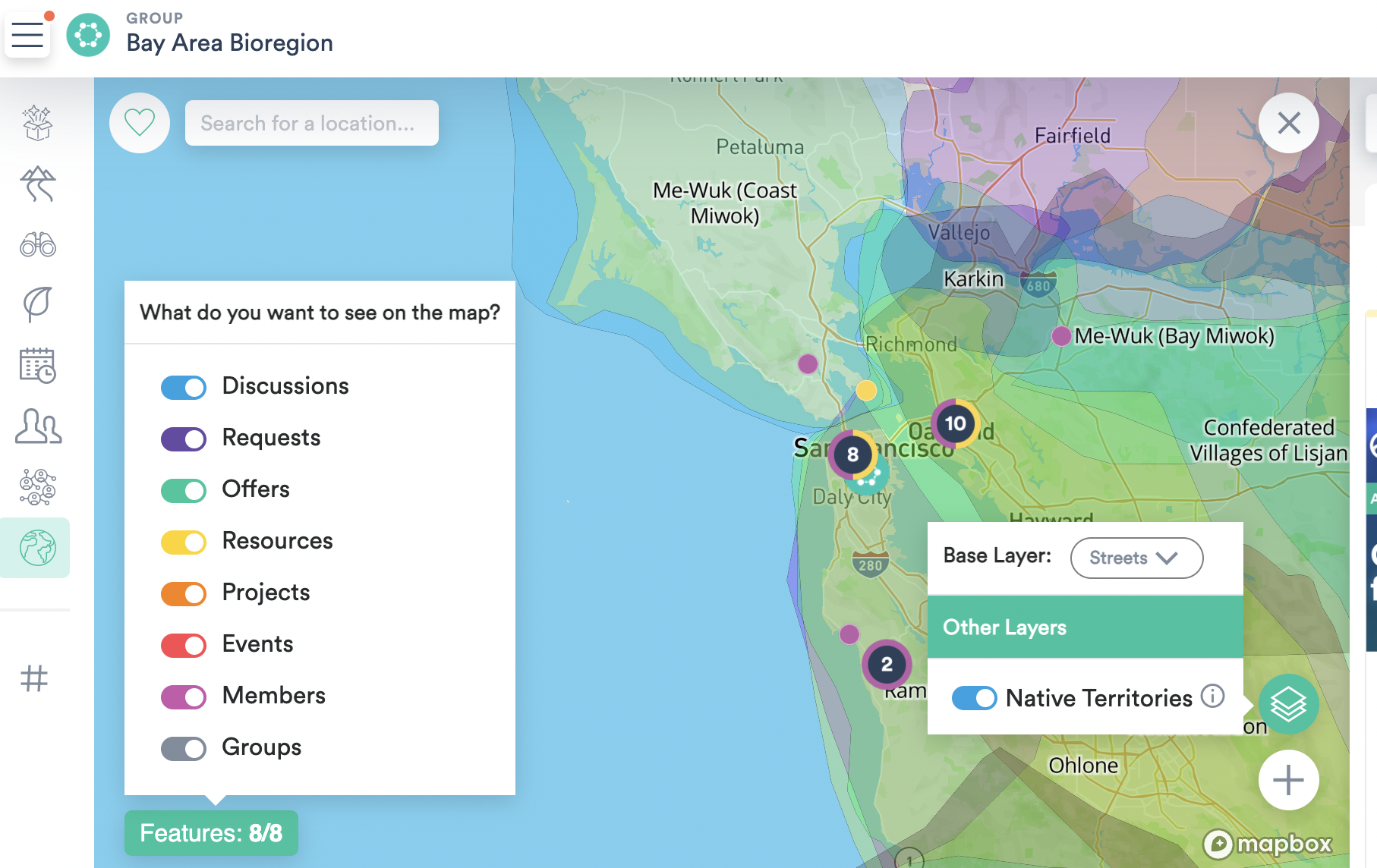Click the heart saved-locations icon
The height and width of the screenshot is (868, 1377).
pos(140,123)
